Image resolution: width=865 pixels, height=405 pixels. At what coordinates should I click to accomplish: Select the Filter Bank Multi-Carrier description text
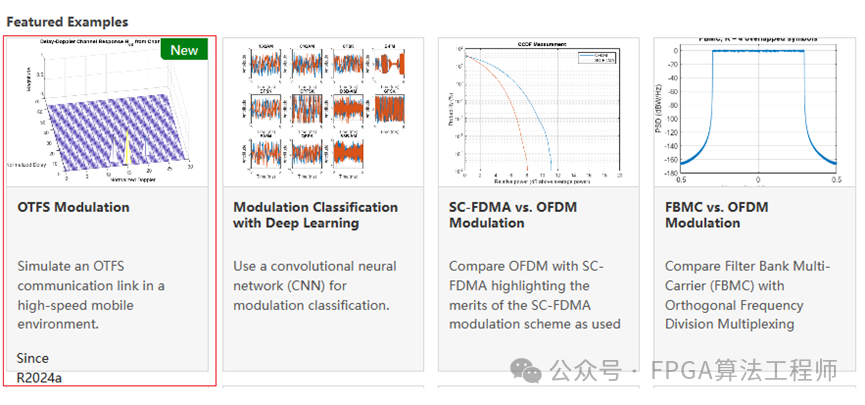click(747, 295)
